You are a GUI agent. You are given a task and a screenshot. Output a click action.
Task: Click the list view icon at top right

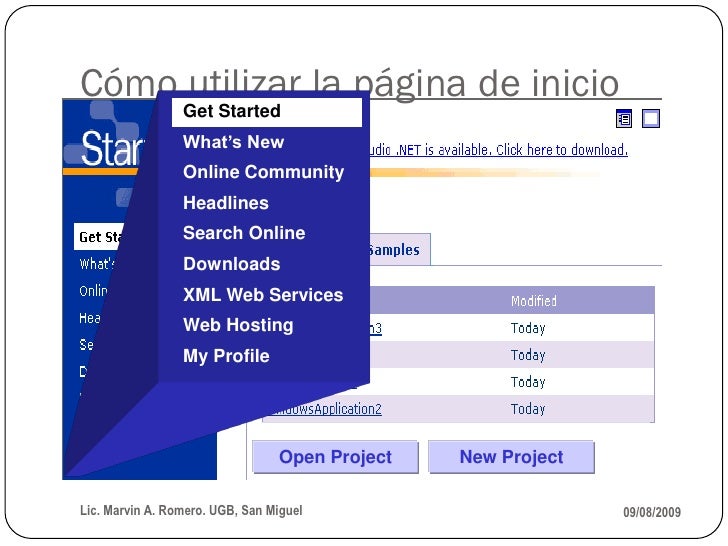[x=624, y=119]
